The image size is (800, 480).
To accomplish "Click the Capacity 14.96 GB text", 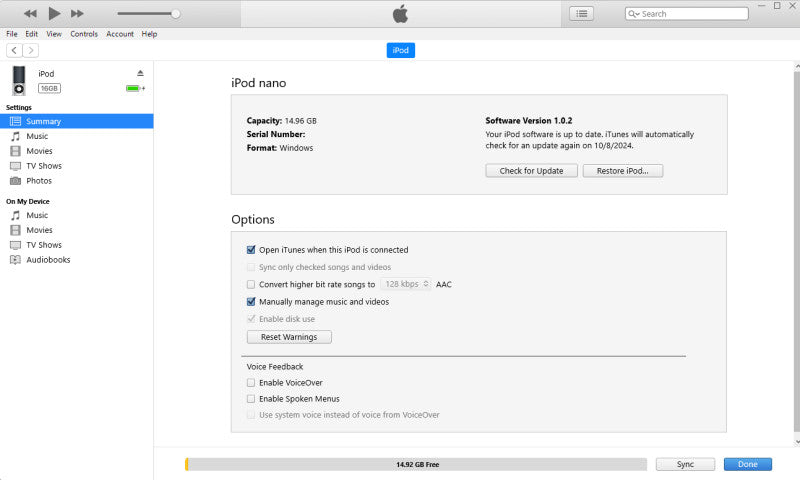I will point(282,121).
